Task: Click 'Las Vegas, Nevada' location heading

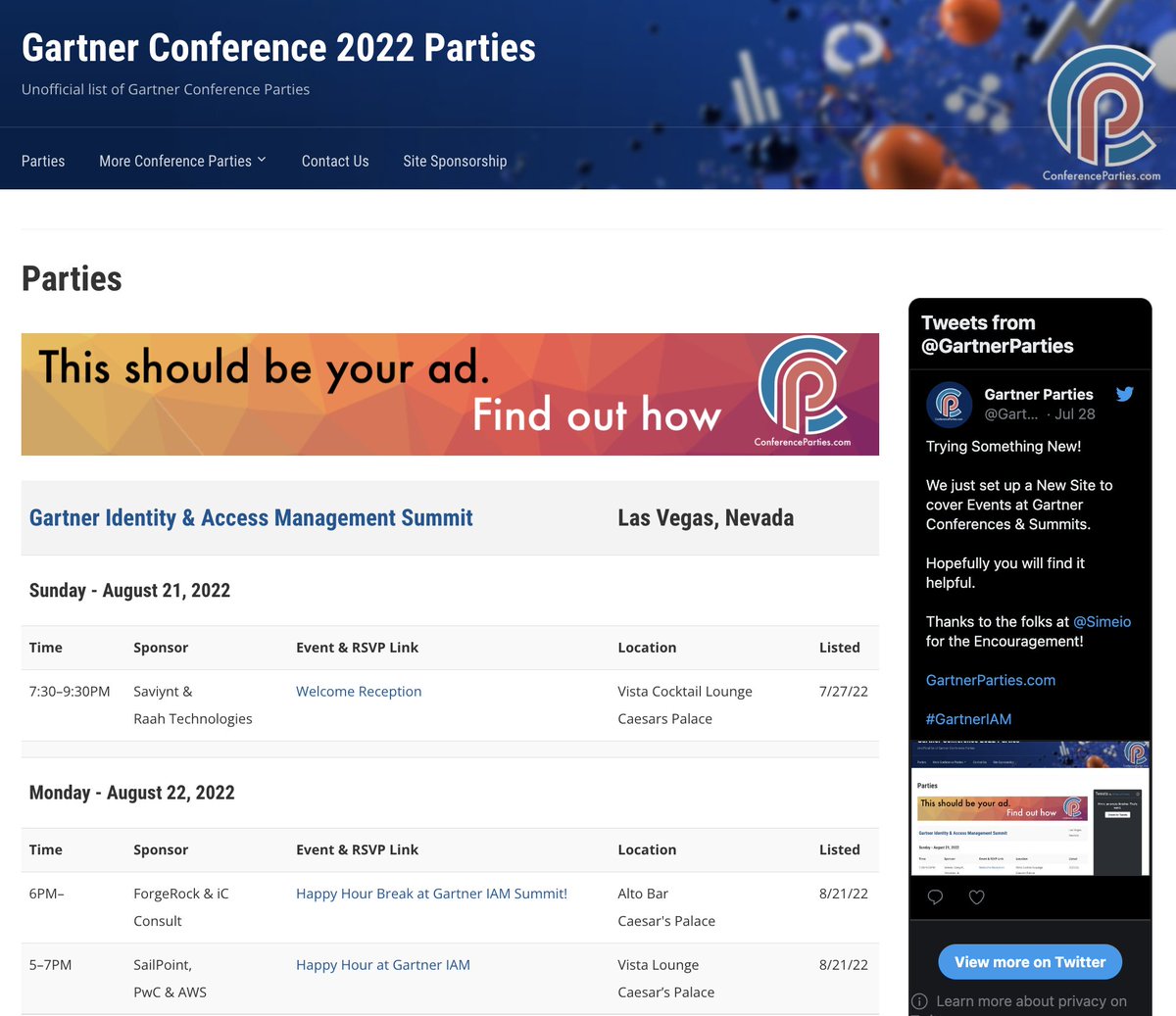Action: 706,517
